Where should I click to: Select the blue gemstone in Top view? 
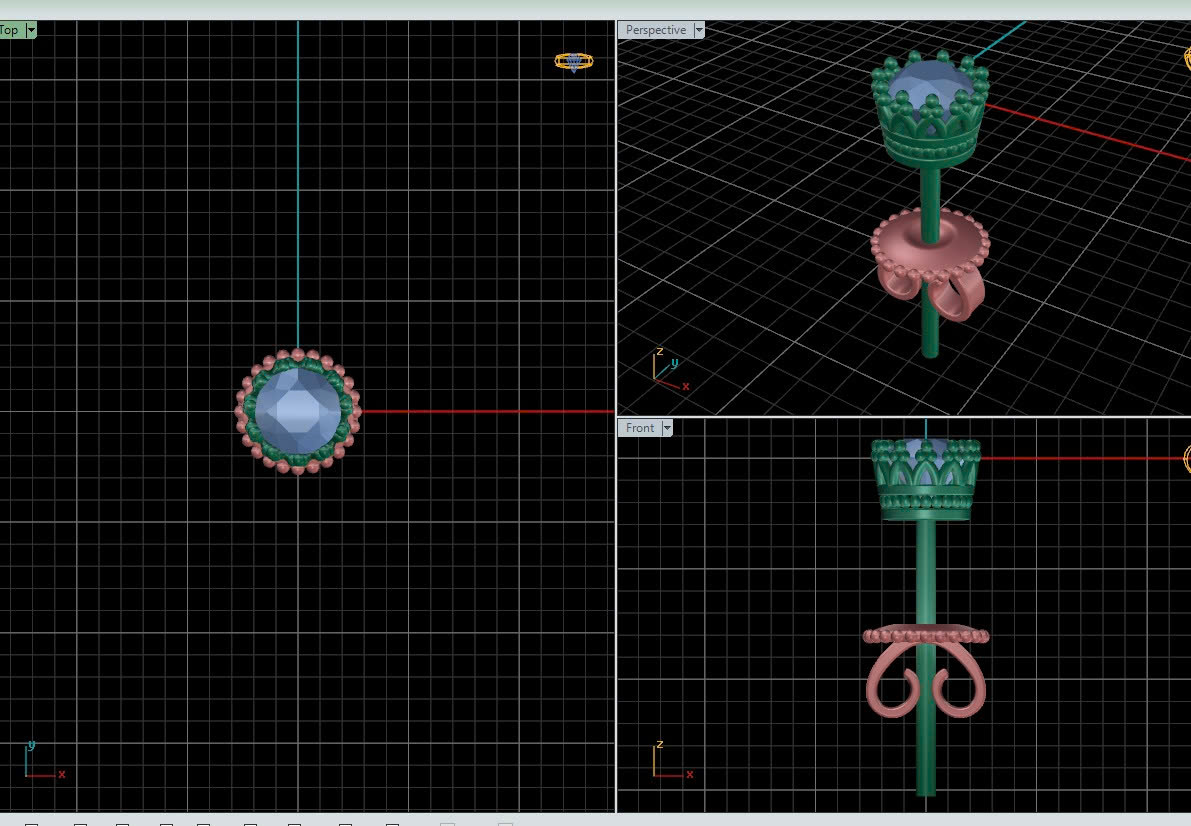click(298, 411)
